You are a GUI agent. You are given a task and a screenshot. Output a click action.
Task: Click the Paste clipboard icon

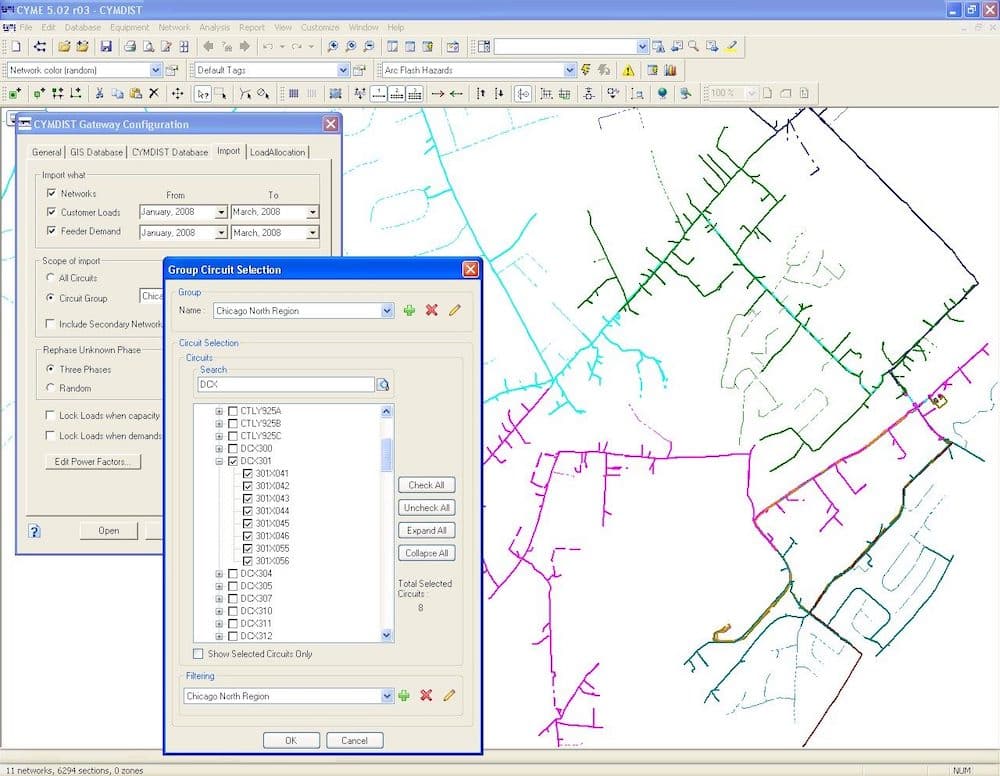(135, 94)
